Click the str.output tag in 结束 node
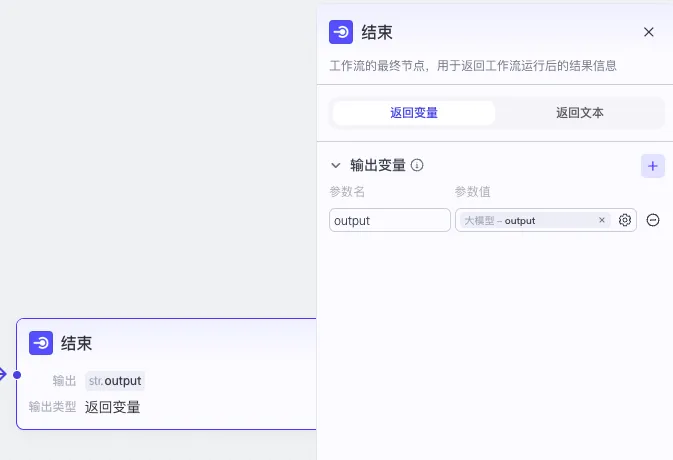 point(115,381)
